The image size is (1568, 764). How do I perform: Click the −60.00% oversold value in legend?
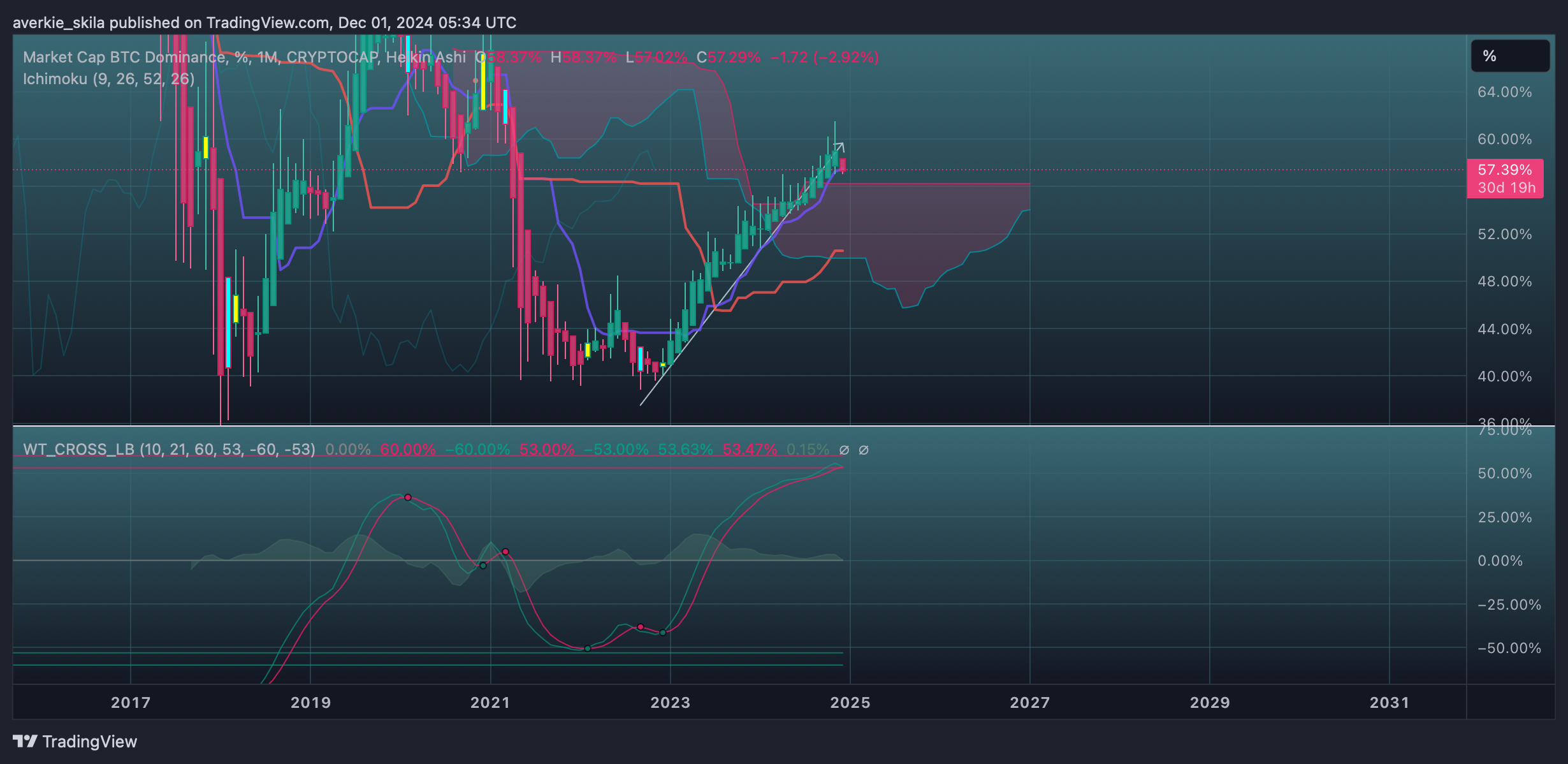pyautogui.click(x=477, y=450)
